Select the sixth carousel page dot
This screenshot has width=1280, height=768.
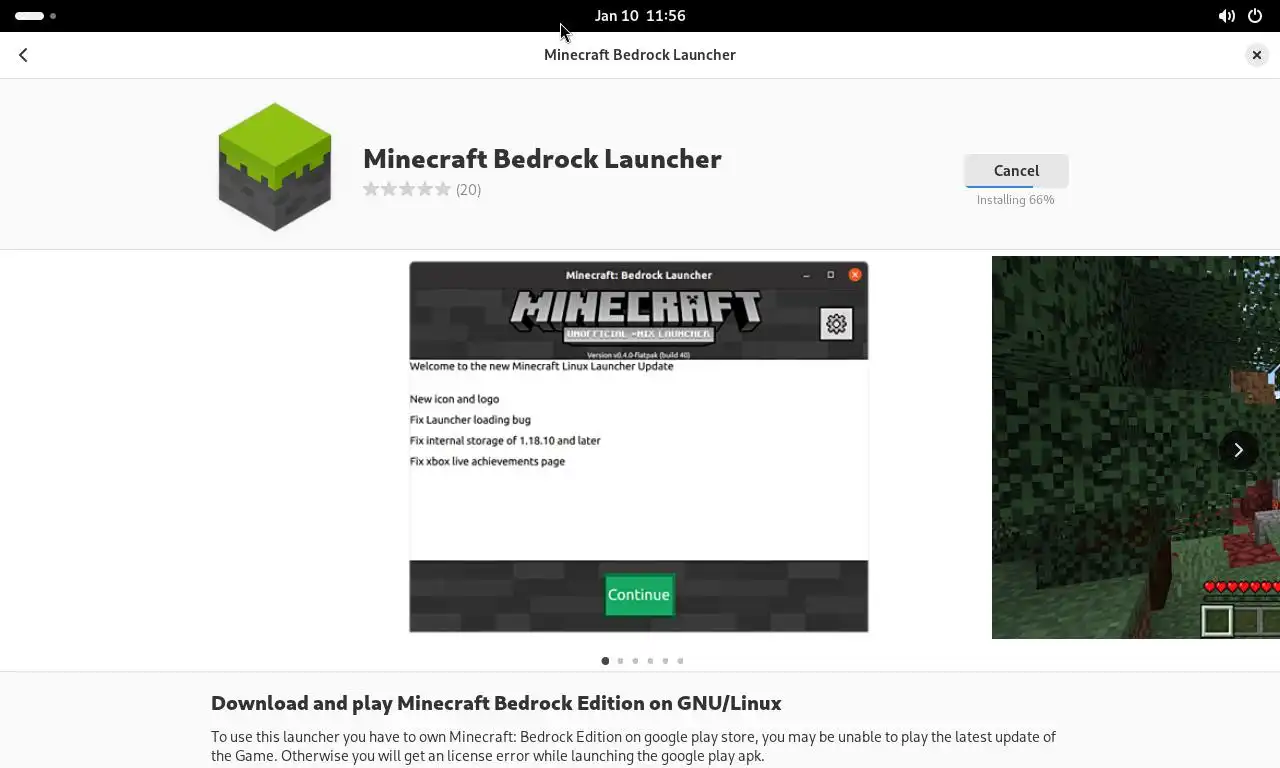pos(680,661)
